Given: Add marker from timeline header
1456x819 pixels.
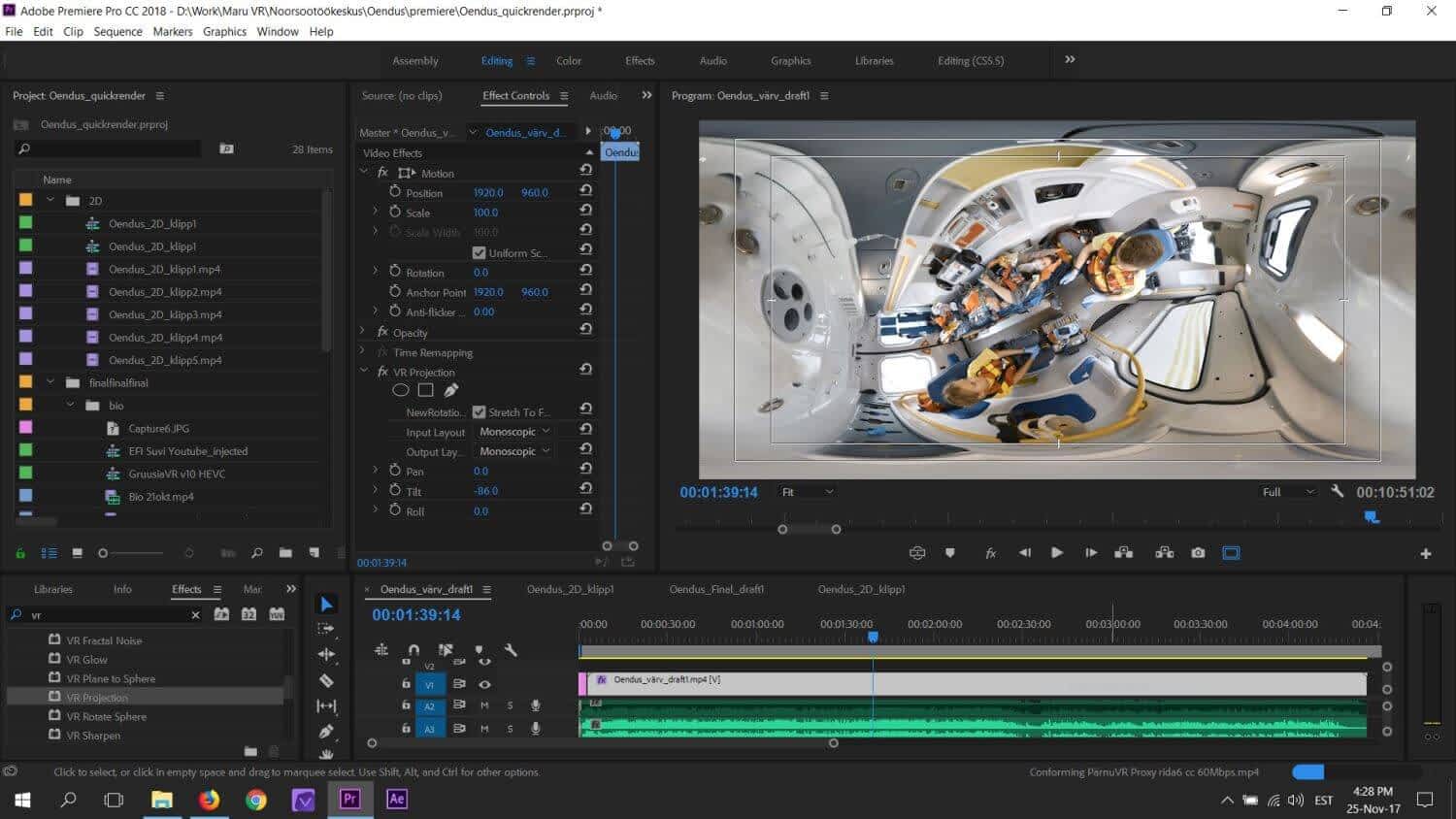Looking at the screenshot, I should point(479,650).
